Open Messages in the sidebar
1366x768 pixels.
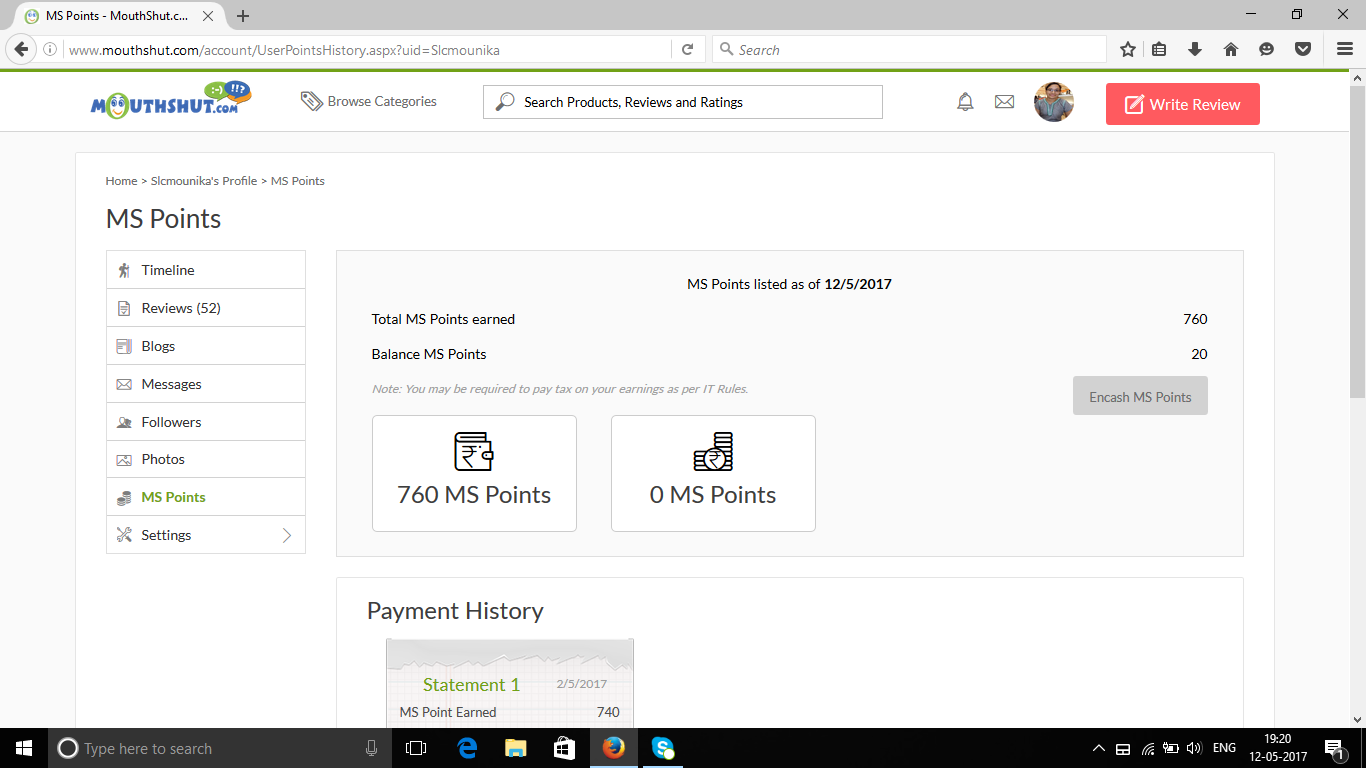(x=206, y=384)
